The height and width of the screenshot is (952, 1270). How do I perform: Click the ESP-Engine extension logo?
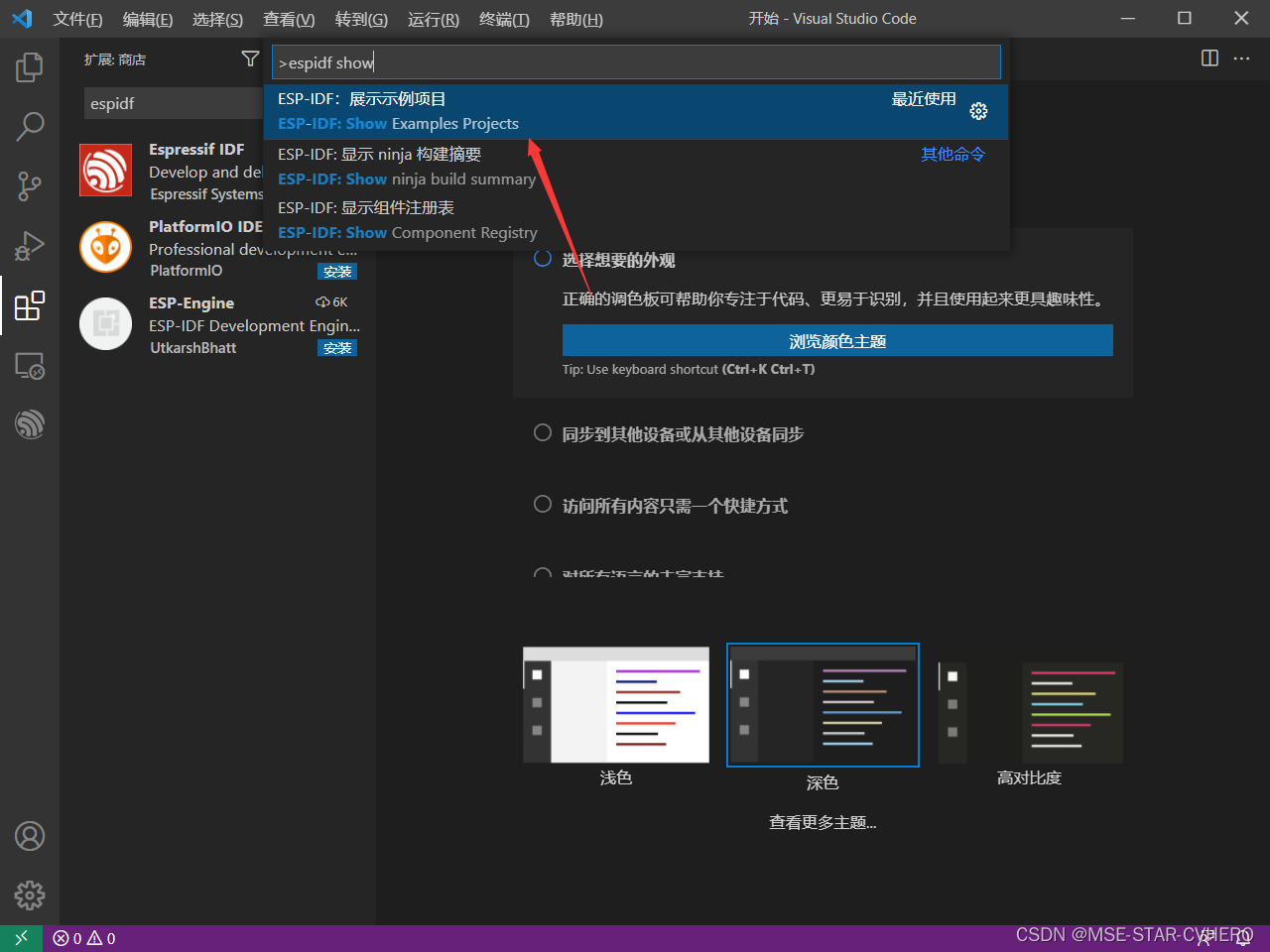click(x=106, y=323)
